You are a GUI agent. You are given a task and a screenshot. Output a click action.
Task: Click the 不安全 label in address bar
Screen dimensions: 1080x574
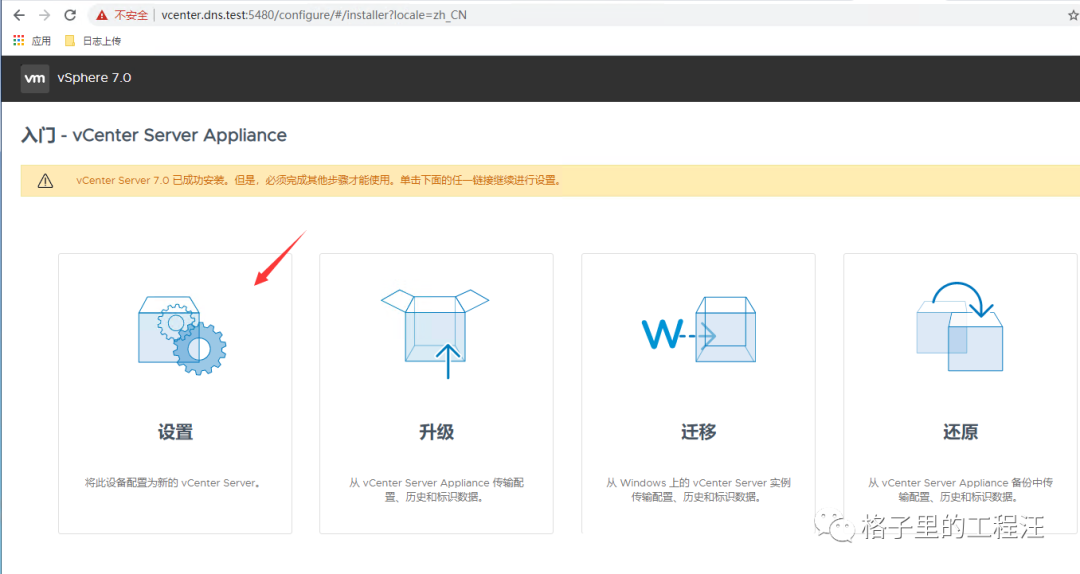click(x=131, y=15)
